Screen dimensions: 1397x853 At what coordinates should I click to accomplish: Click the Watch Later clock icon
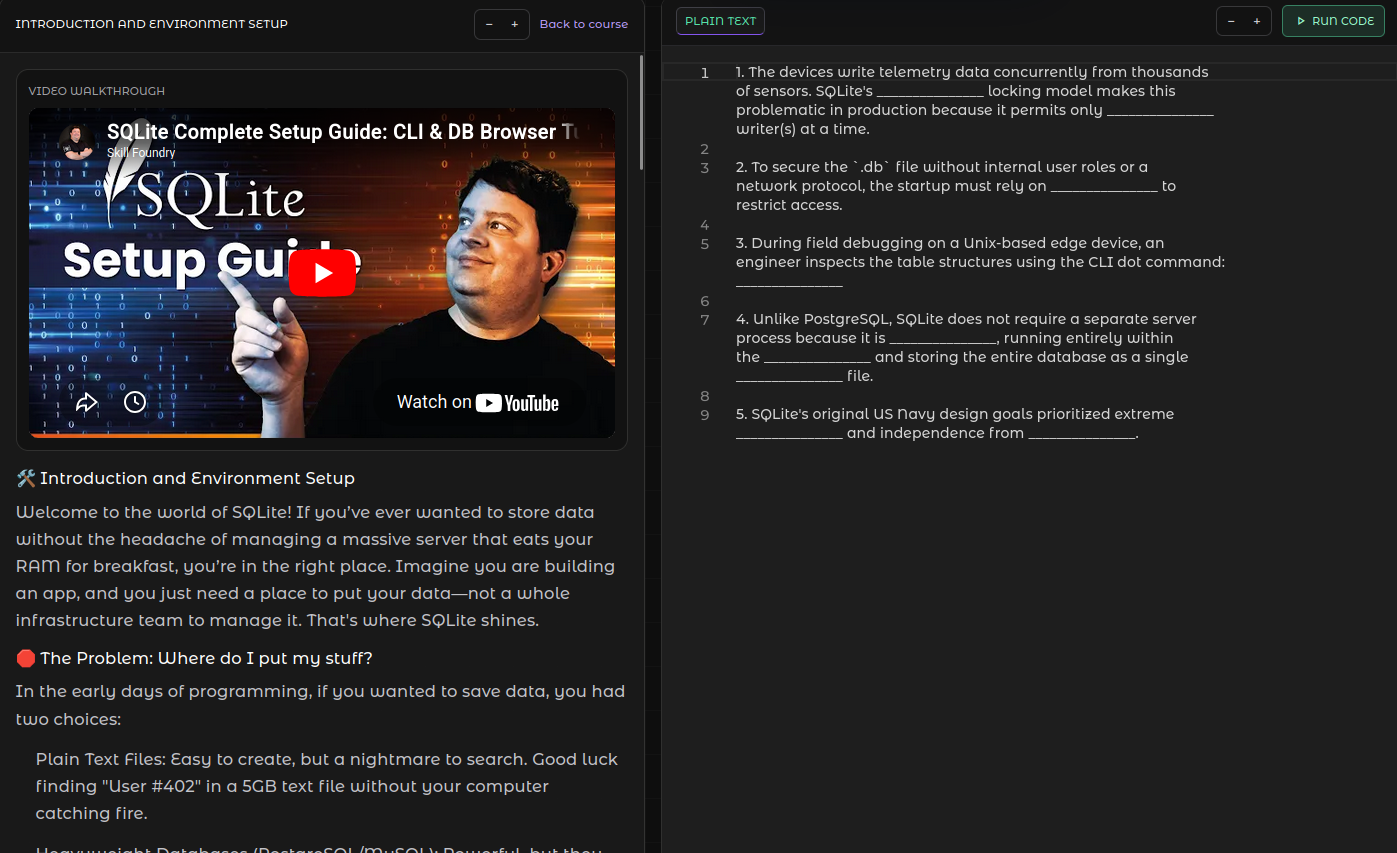click(x=135, y=402)
